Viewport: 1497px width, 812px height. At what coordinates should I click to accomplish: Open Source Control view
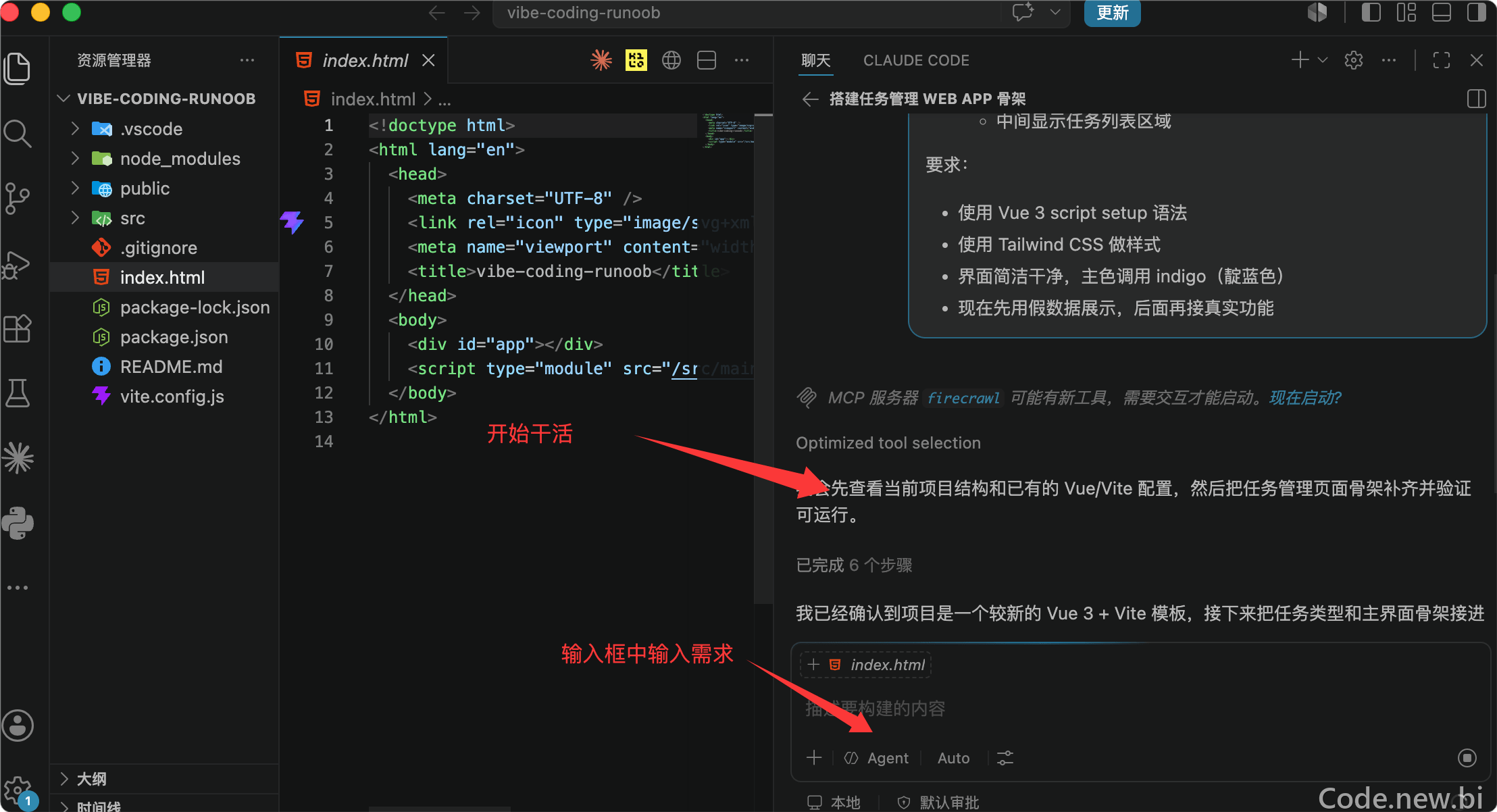click(x=18, y=199)
